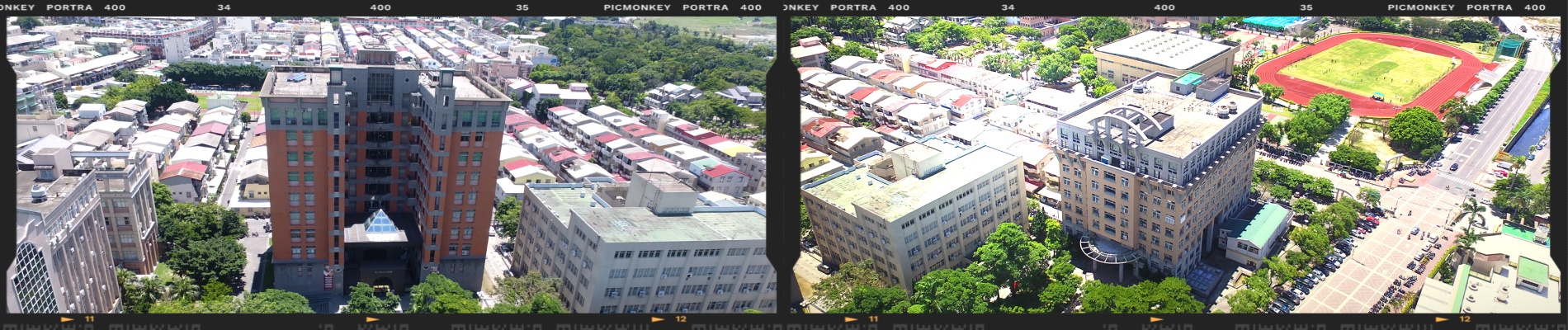1568x330 pixels.
Task: Click frame number 35 above the stadium photo
Action: tap(1306, 7)
